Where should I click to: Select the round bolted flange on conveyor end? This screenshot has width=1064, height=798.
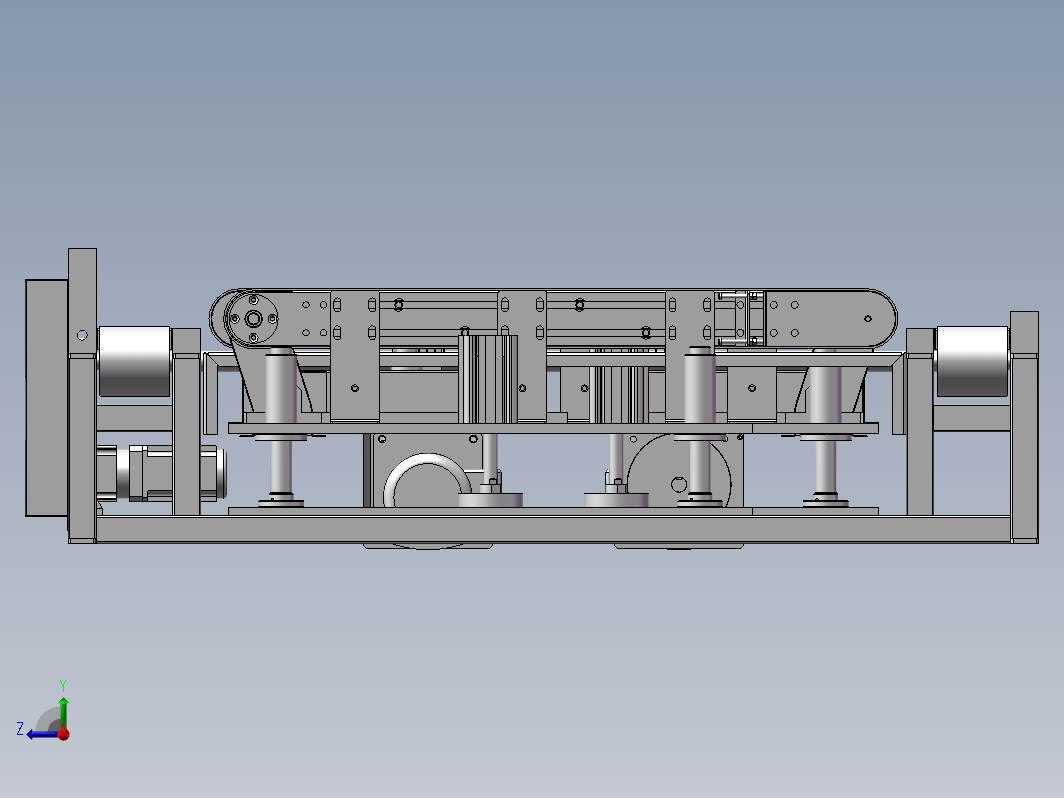pos(252,318)
